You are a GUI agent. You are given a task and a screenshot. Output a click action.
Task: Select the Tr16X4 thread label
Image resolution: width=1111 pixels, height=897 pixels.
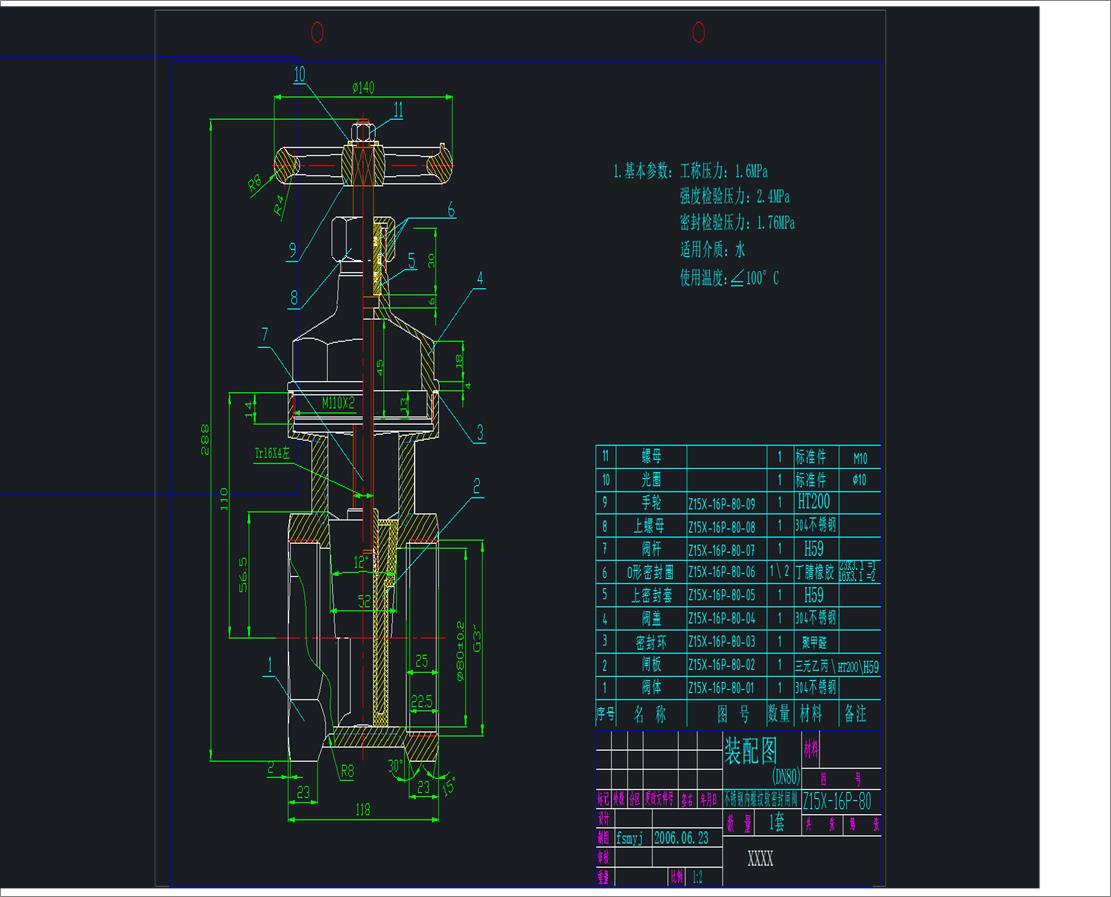[271, 453]
